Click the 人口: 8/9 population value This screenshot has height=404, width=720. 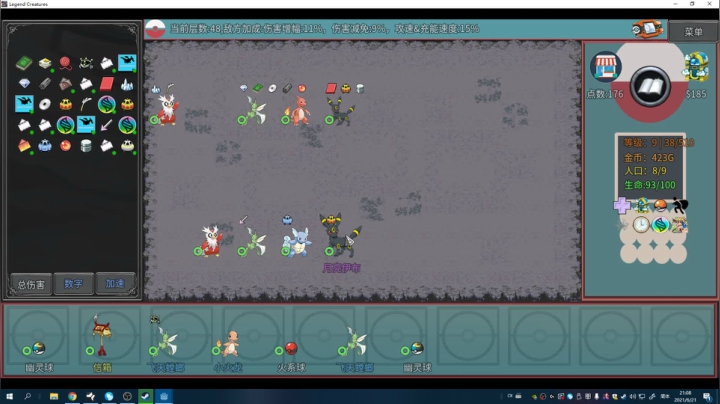[x=645, y=171]
